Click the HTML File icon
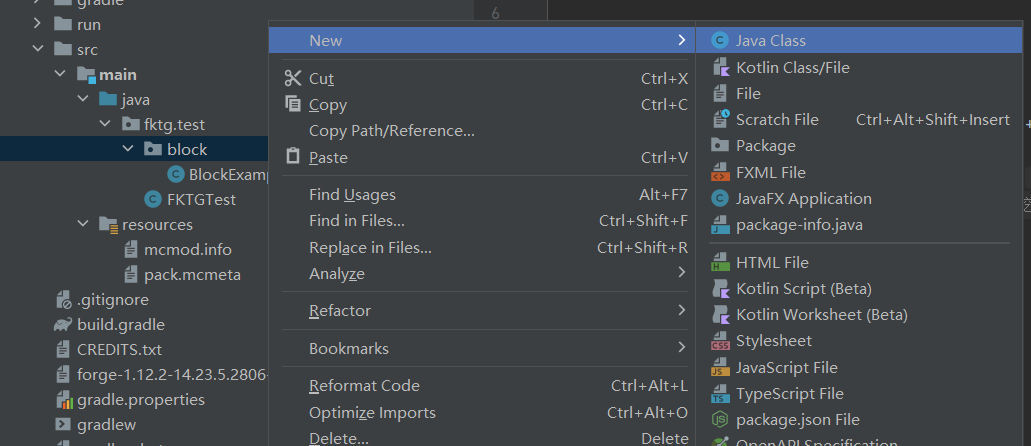This screenshot has height=446, width=1031. coord(719,263)
